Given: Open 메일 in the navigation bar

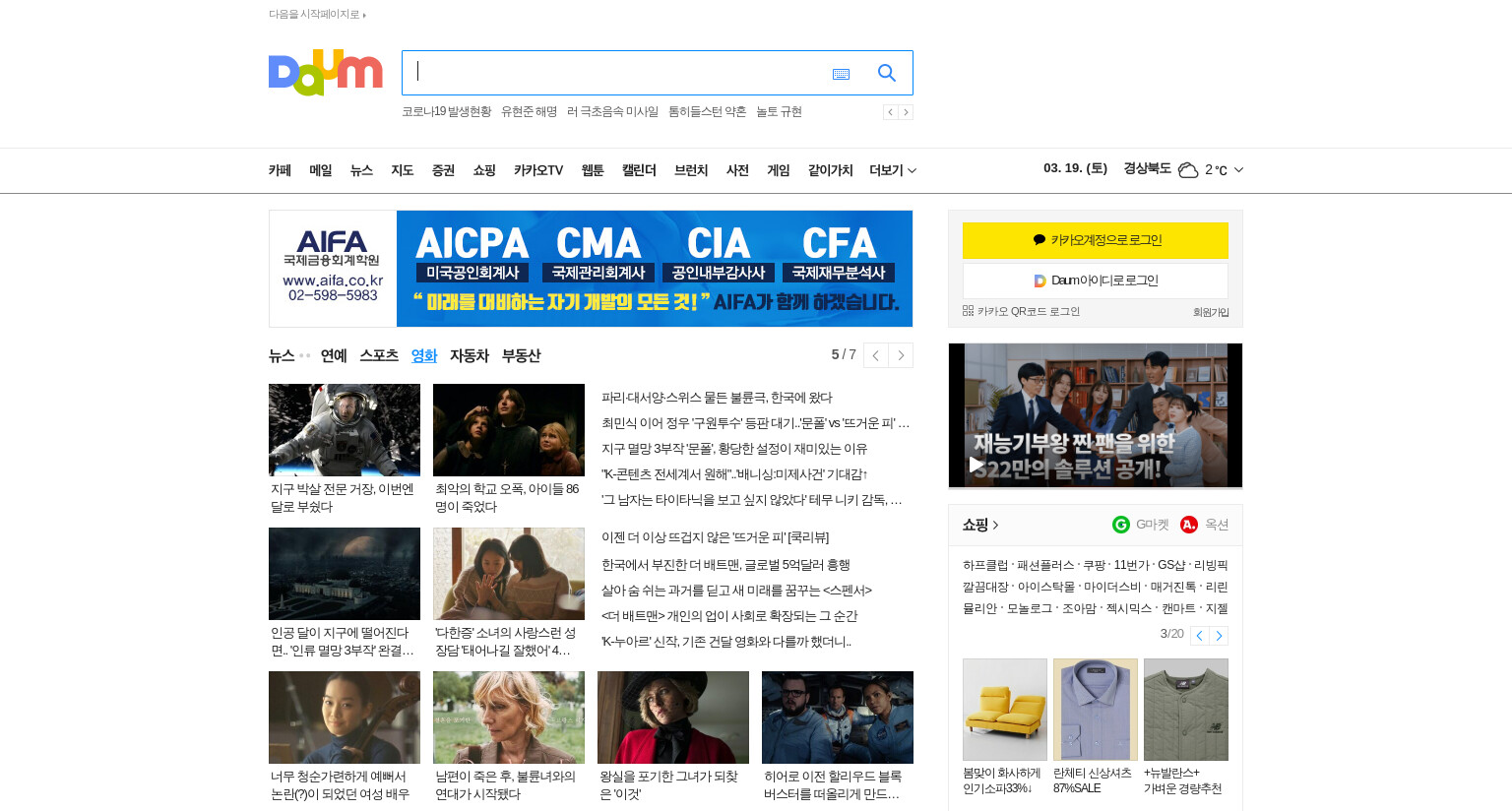Looking at the screenshot, I should point(321,170).
